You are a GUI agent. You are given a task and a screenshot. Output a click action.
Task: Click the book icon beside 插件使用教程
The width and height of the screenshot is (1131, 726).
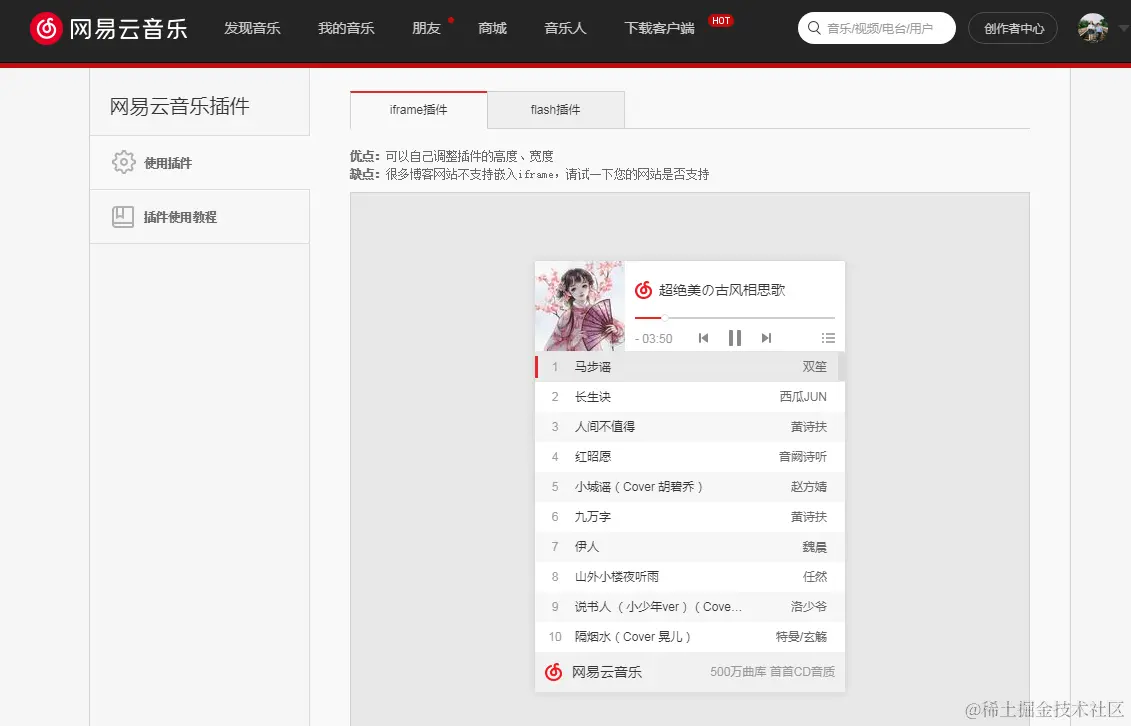pyautogui.click(x=123, y=216)
